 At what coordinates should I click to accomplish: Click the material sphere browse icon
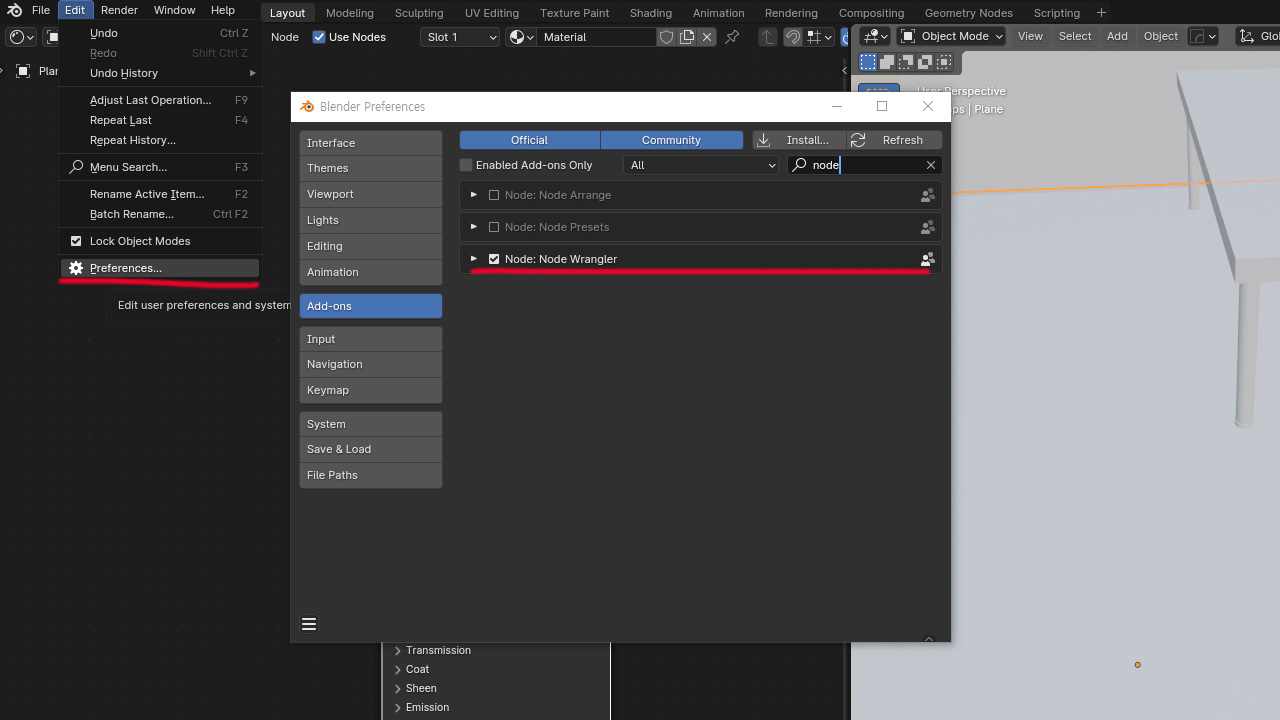point(521,37)
